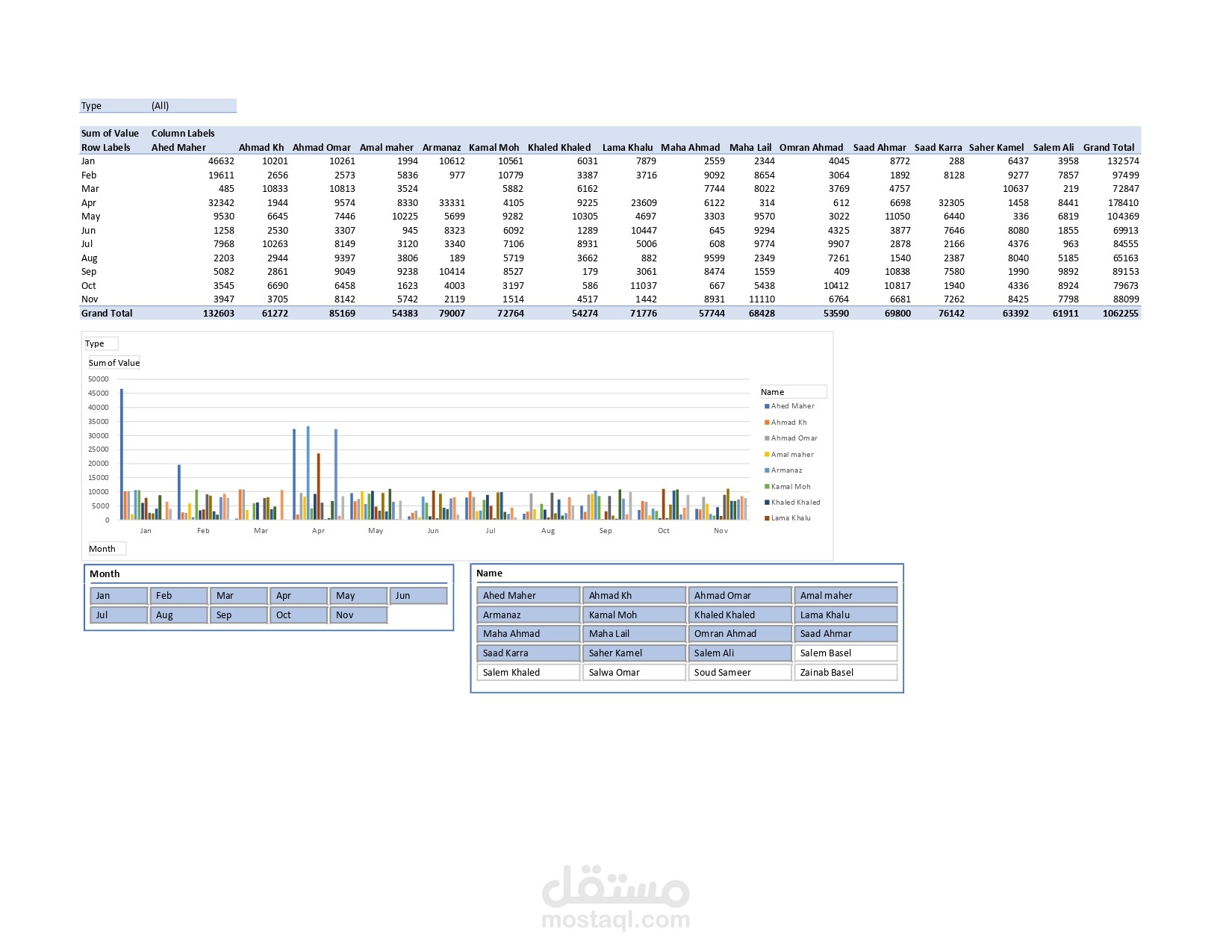Viewport: 1232px width, 952px height.
Task: Click the Ahed Maher legend color swatch
Action: (x=767, y=406)
